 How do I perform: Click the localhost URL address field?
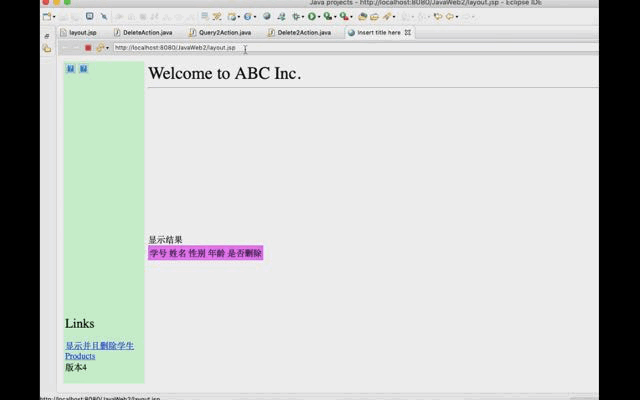tap(355, 48)
